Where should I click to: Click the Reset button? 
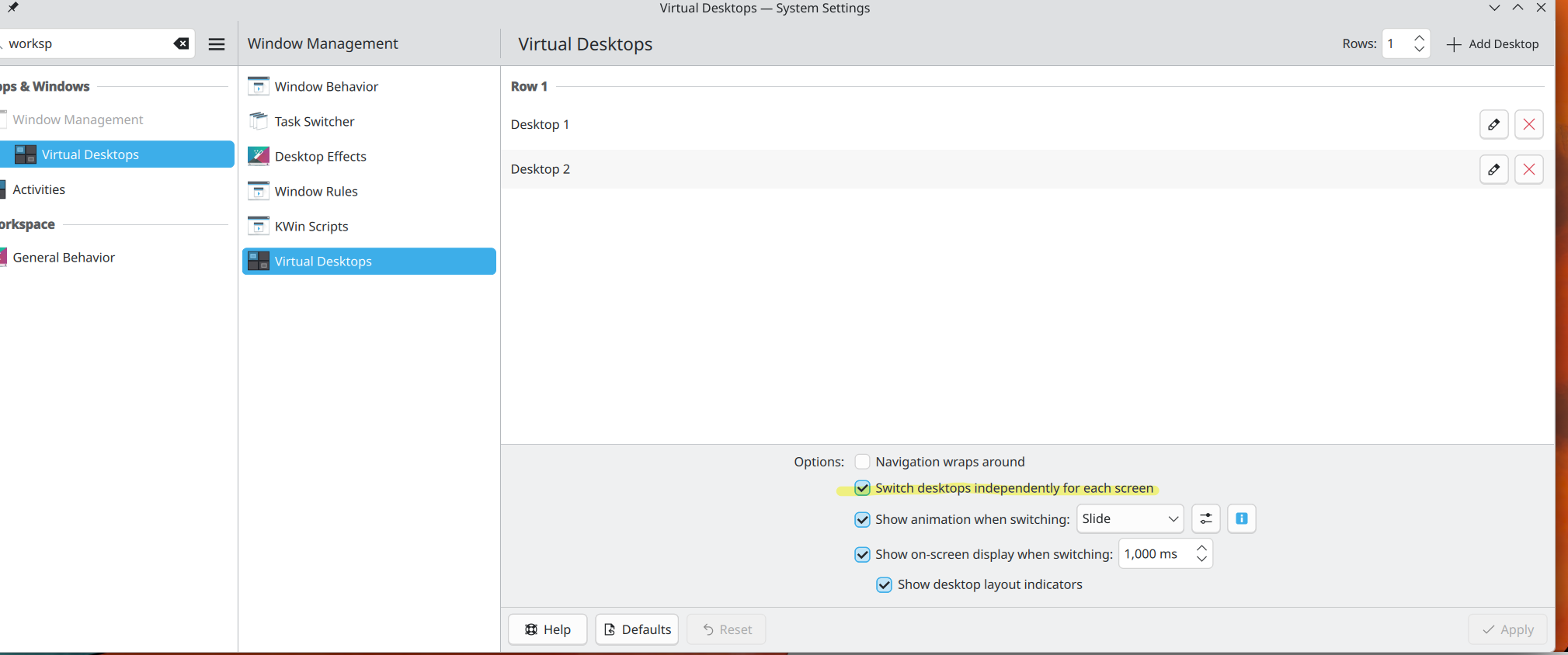726,629
